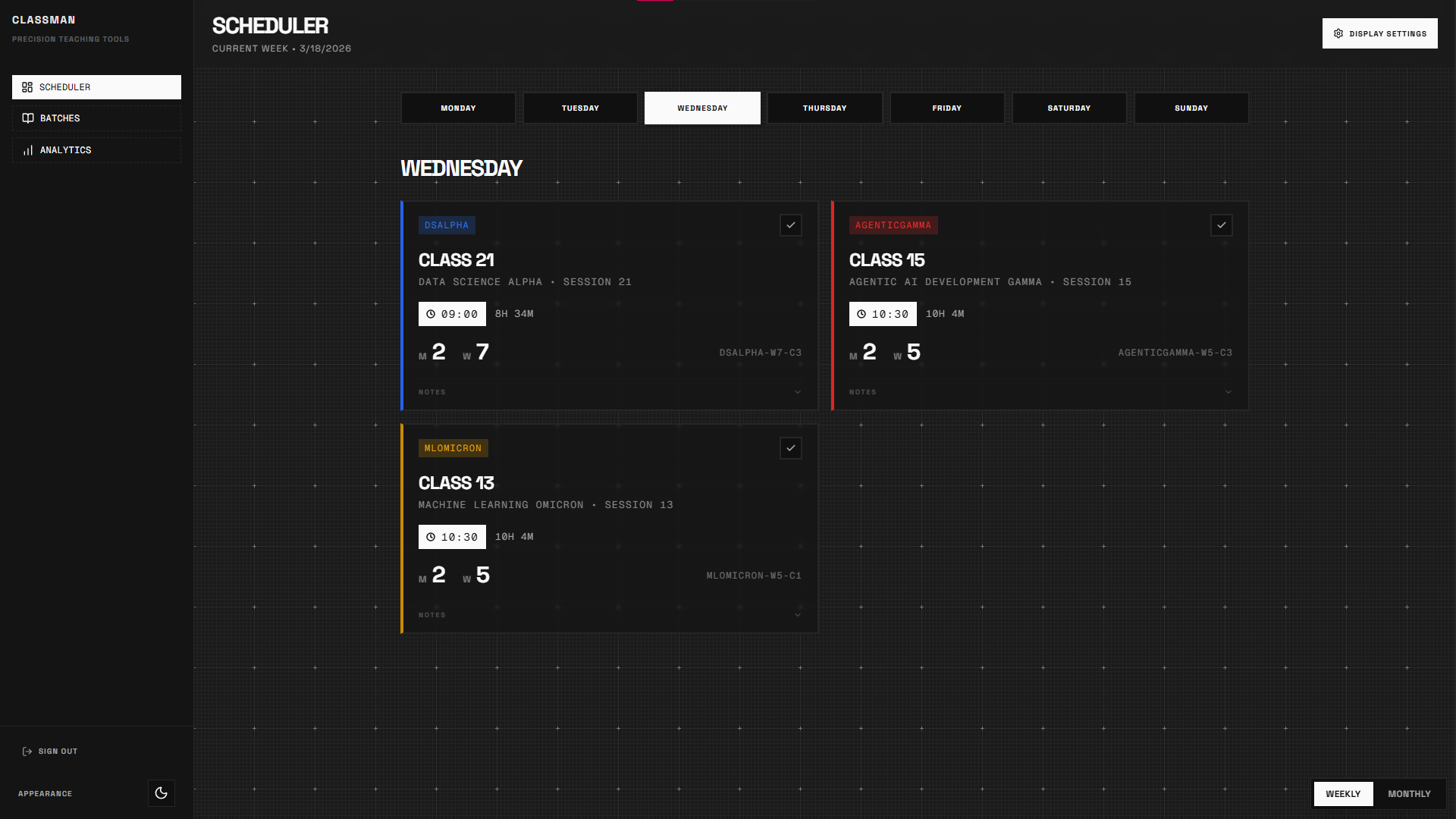This screenshot has width=1456, height=819.
Task: Click the clock icon beside 09:00
Action: click(x=431, y=313)
